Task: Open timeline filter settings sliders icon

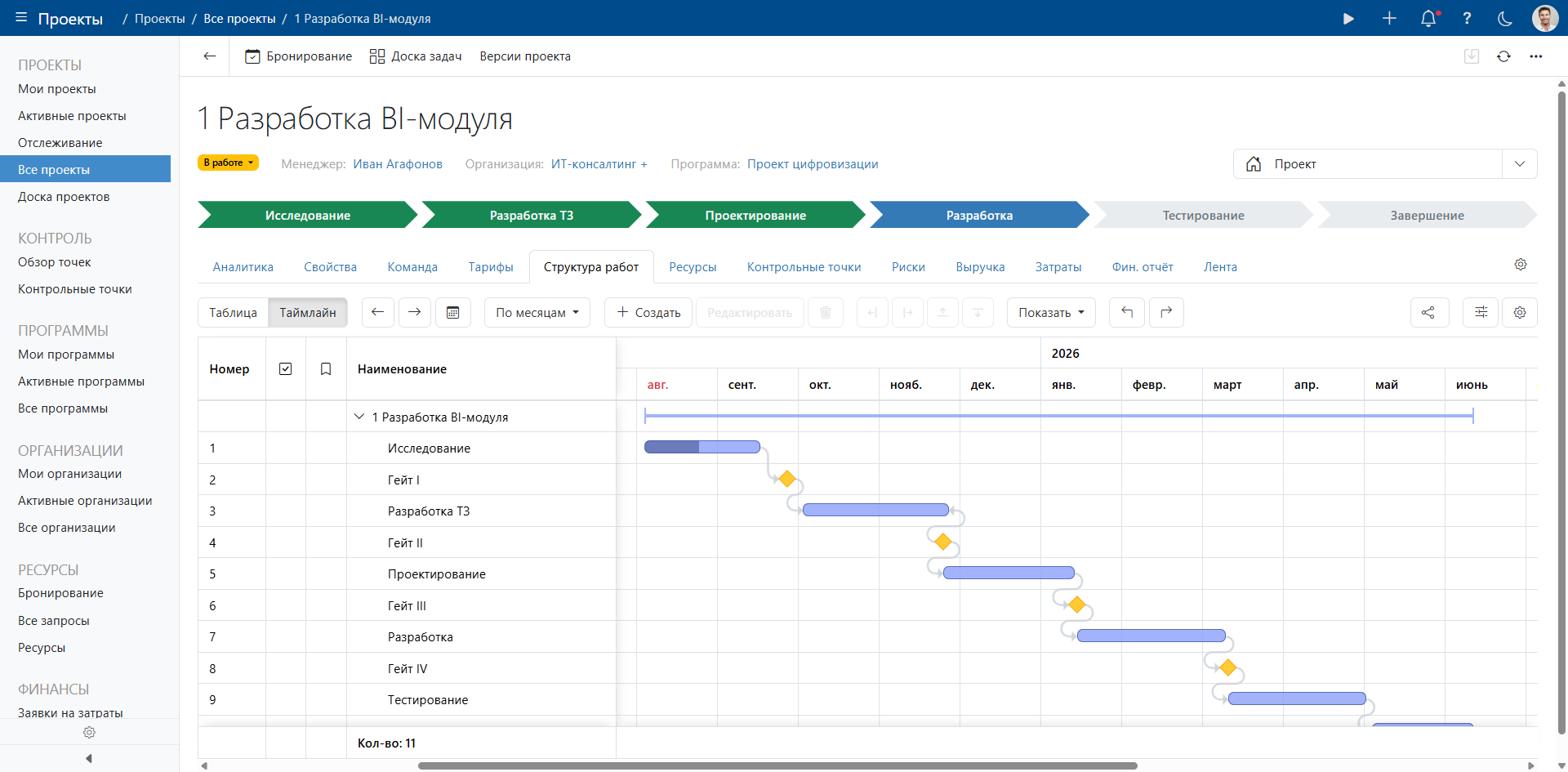Action: coord(1481,312)
